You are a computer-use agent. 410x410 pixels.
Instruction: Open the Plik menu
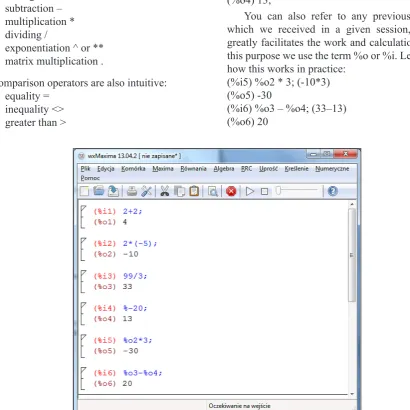click(86, 169)
